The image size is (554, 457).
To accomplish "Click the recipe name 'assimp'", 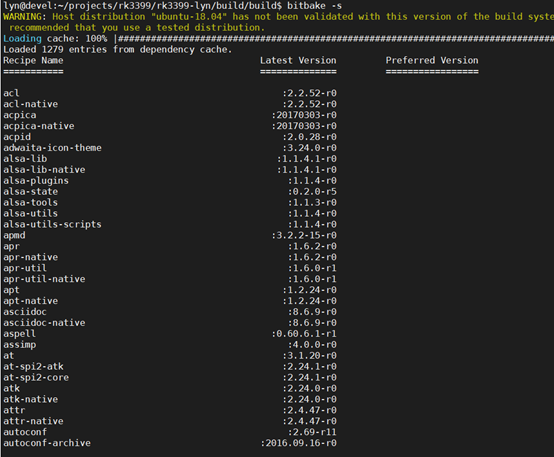I will coord(19,345).
